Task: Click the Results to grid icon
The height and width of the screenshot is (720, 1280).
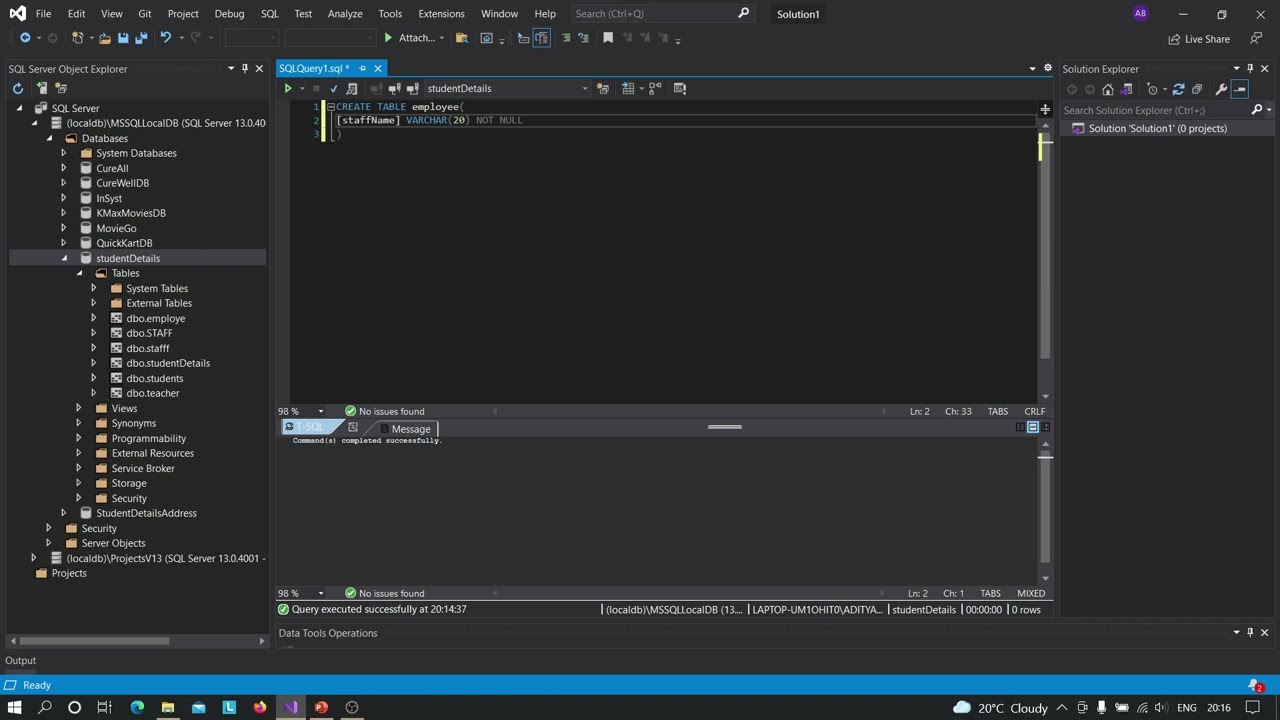Action: [628, 88]
